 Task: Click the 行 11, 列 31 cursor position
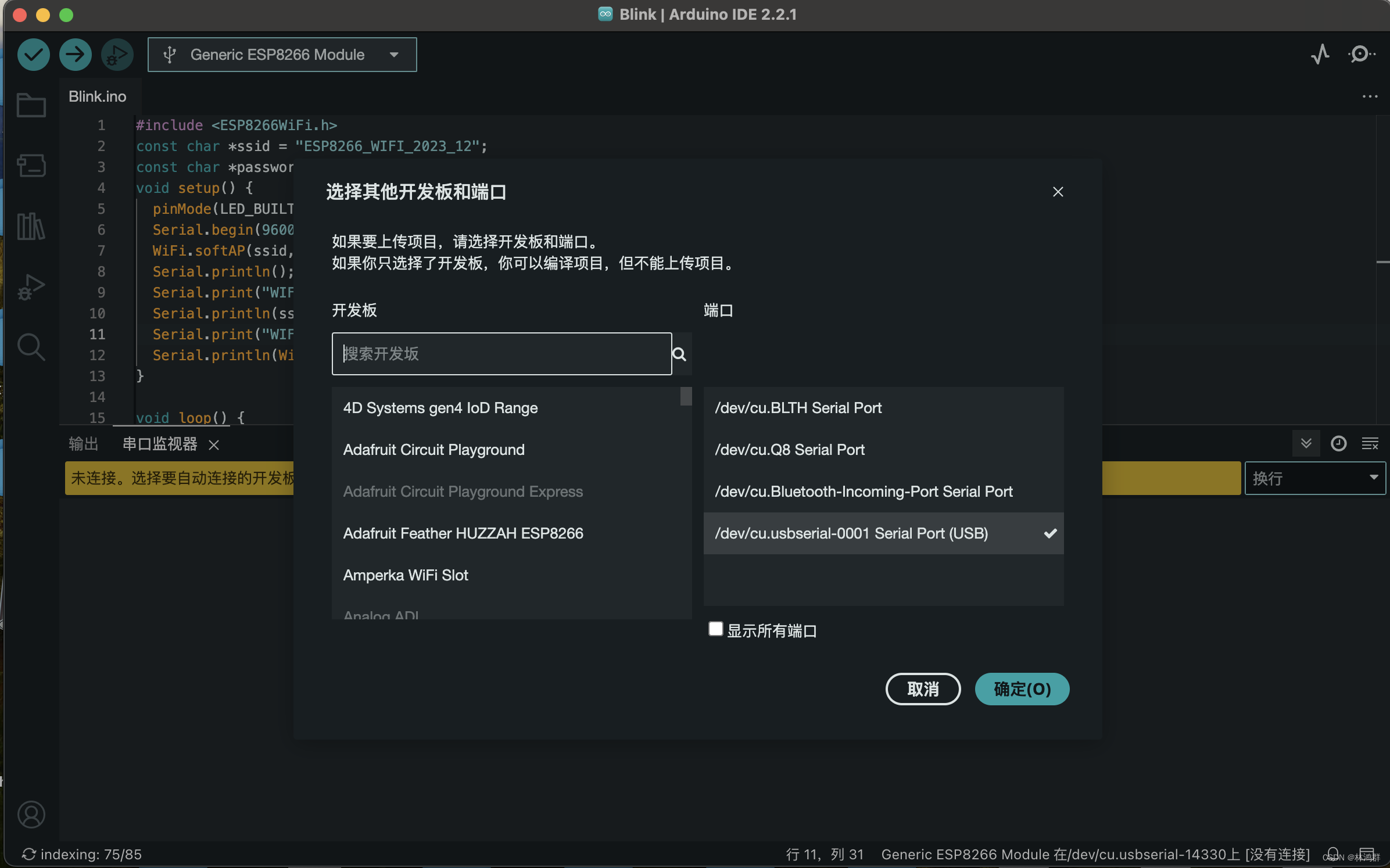click(825, 854)
